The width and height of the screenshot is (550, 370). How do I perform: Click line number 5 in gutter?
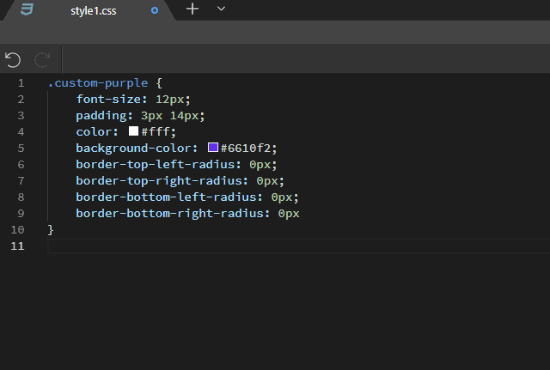[x=21, y=148]
